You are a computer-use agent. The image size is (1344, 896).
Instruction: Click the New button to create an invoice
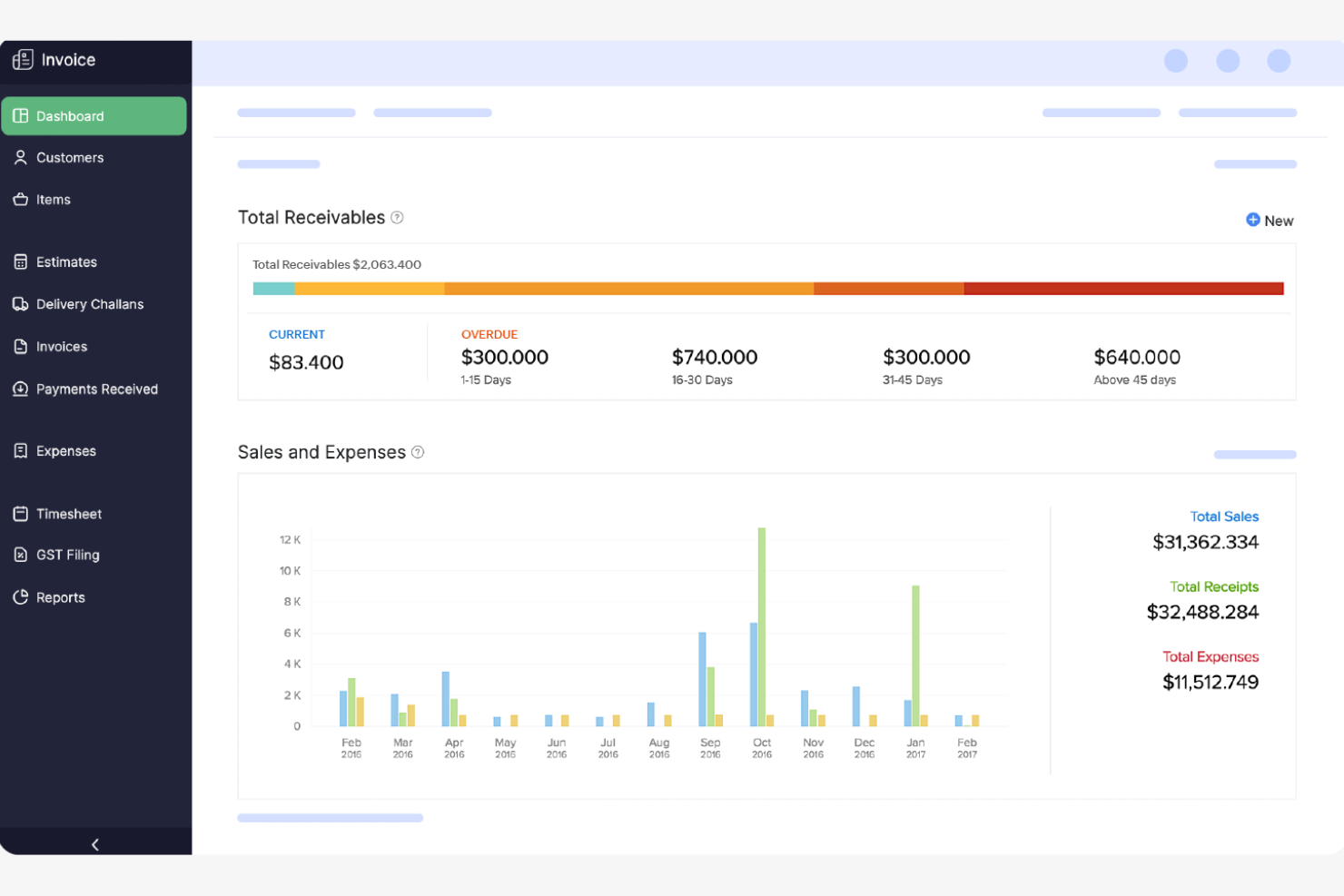1269,220
